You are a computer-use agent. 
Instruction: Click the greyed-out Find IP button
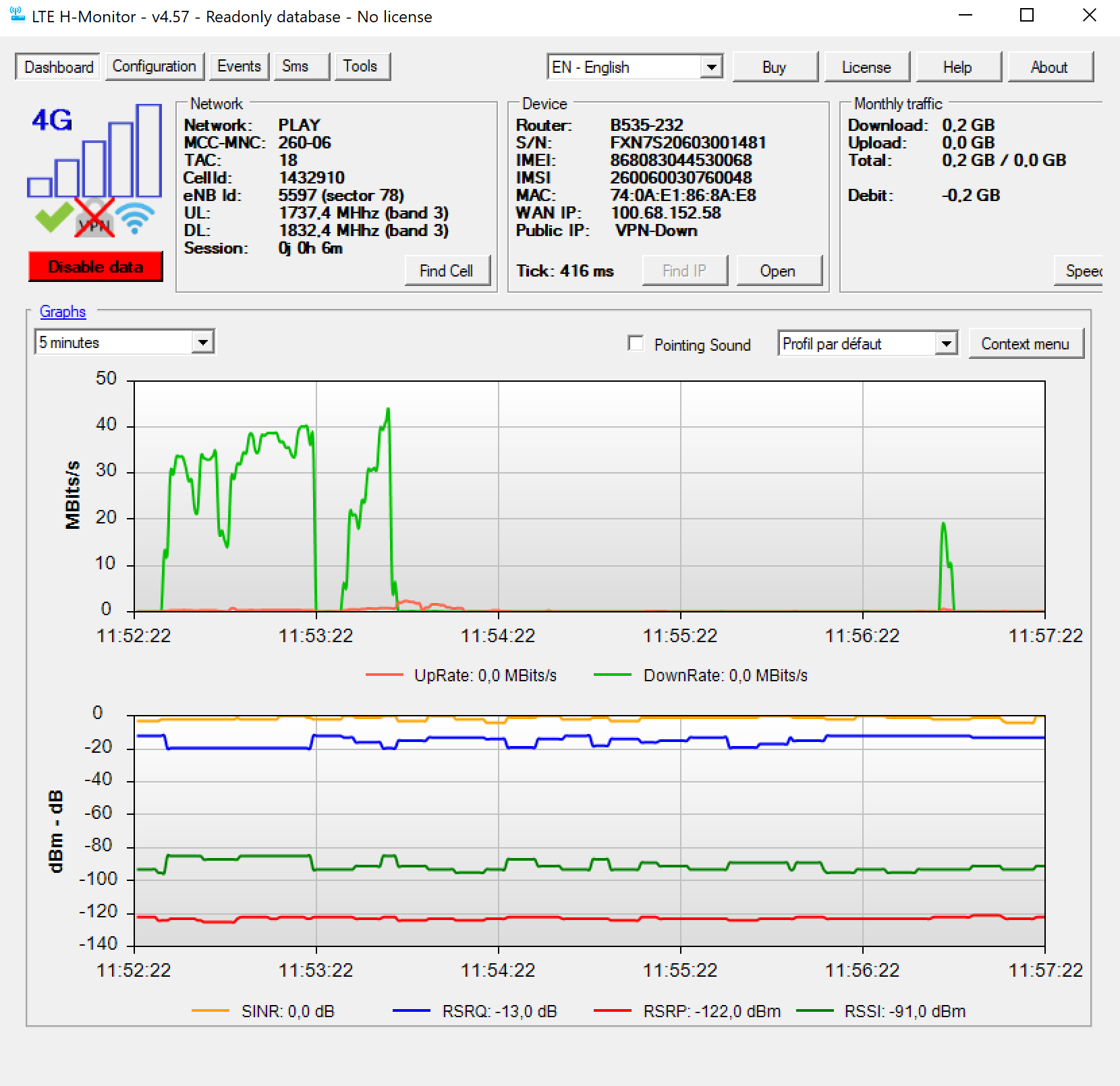pos(685,270)
